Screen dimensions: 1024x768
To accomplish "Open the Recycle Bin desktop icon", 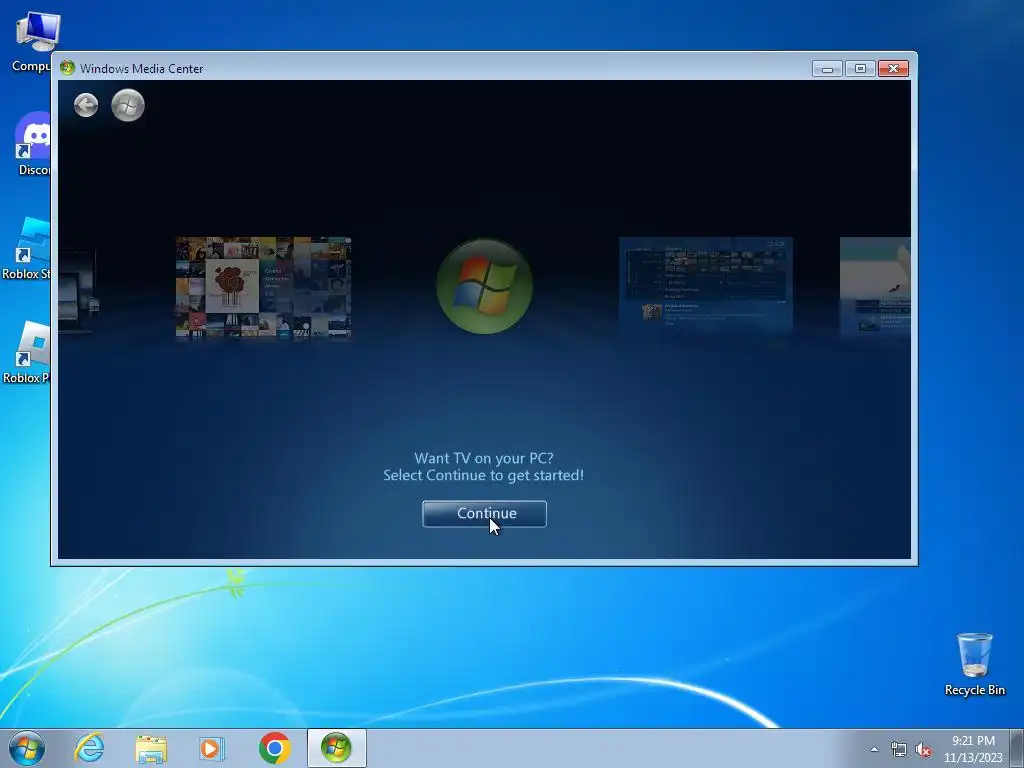I will click(974, 664).
